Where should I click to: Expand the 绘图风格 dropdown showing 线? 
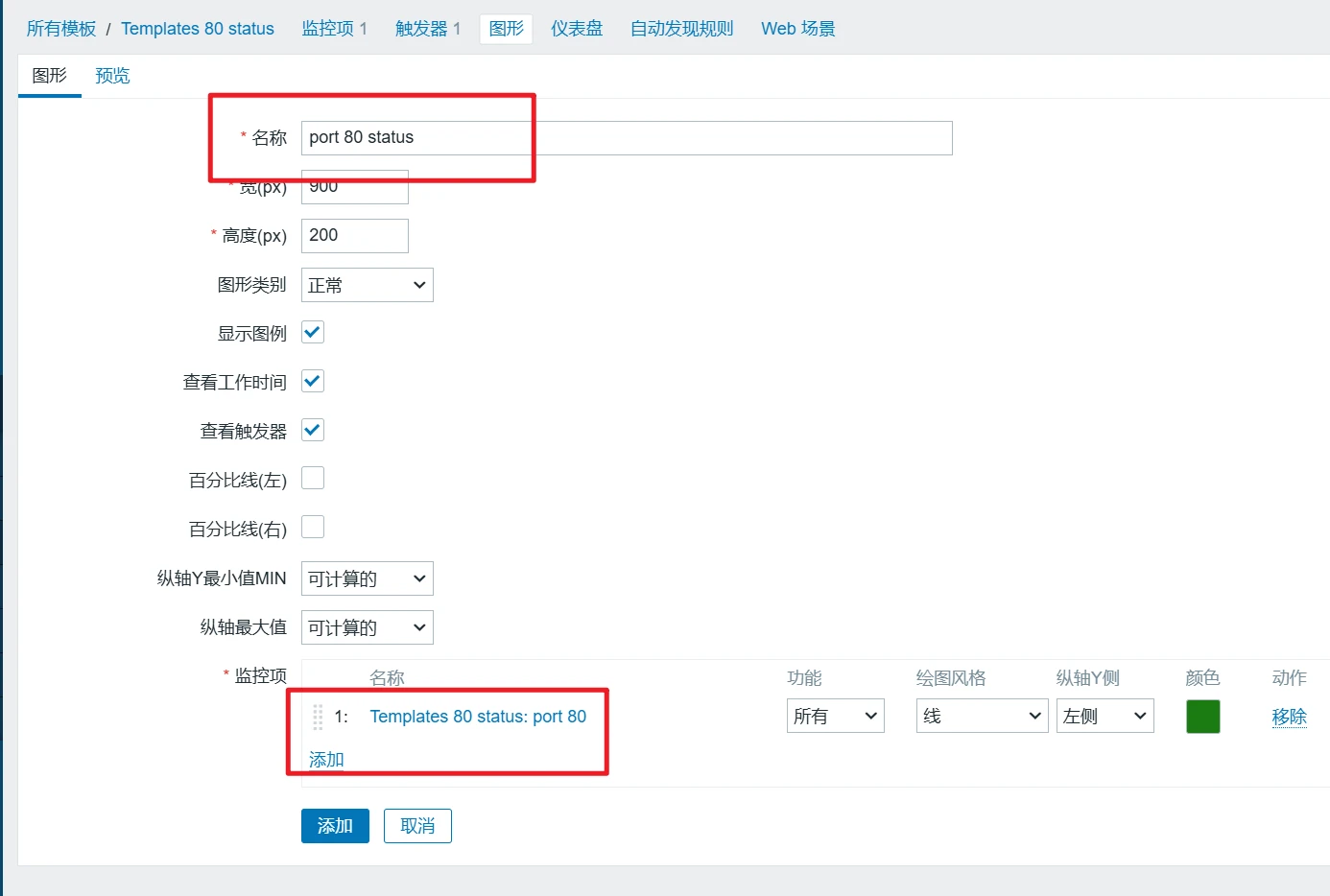pyautogui.click(x=981, y=716)
